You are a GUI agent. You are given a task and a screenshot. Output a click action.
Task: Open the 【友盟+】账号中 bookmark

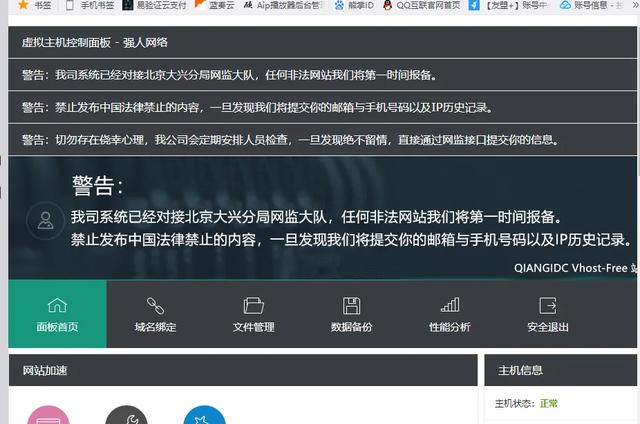pos(508,5)
